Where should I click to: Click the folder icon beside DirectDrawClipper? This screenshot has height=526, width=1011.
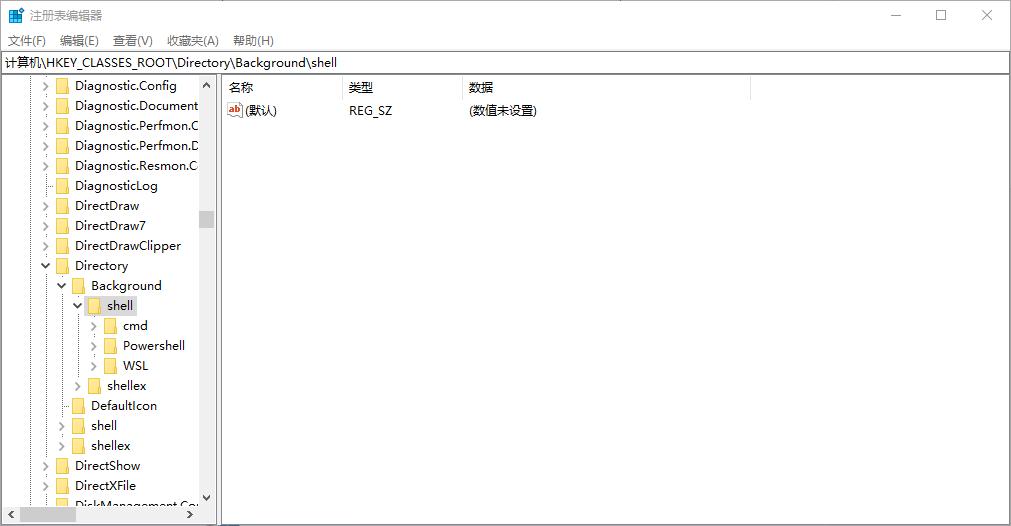coord(63,246)
